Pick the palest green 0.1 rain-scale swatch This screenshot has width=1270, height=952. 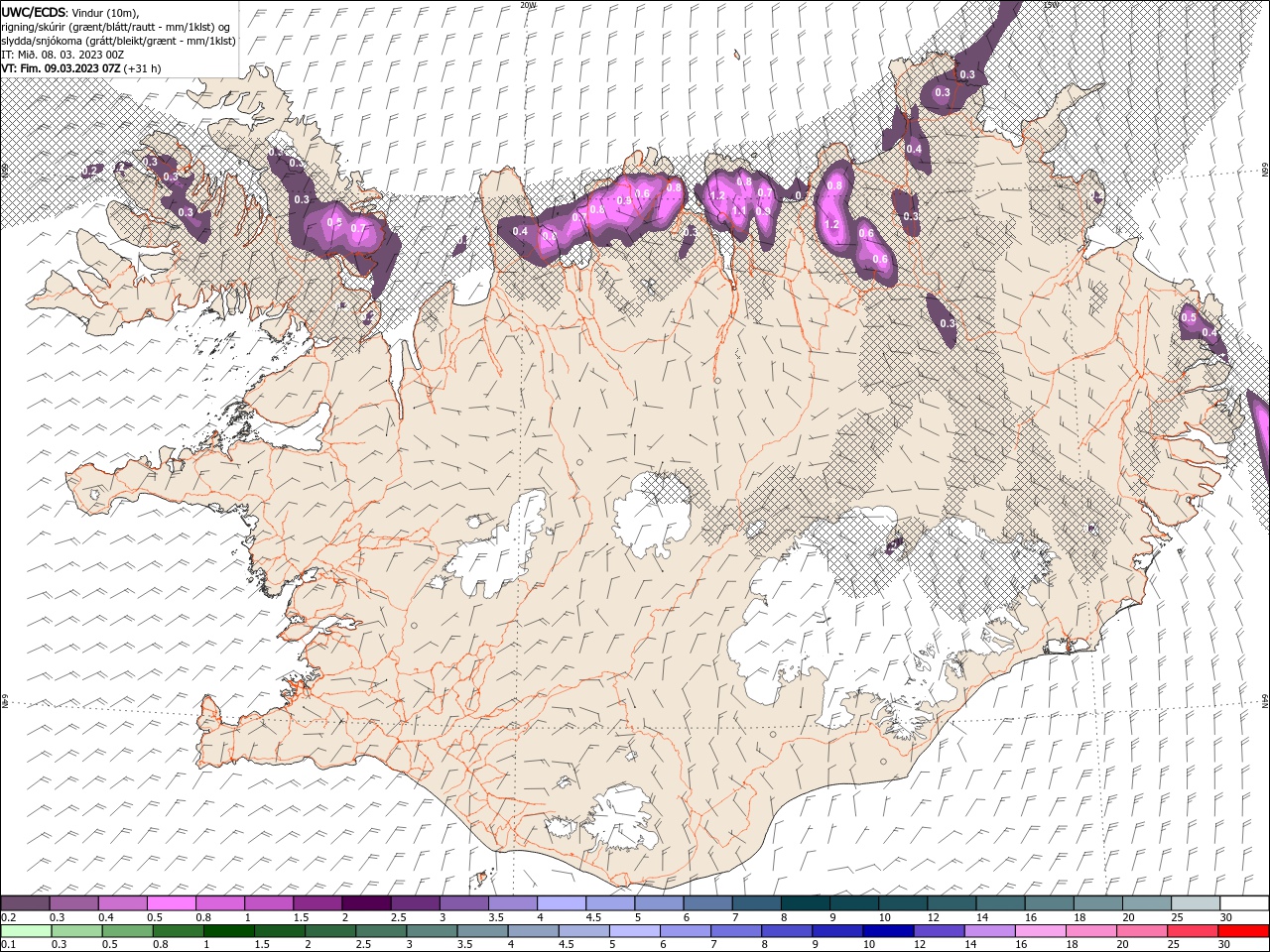(x=25, y=931)
